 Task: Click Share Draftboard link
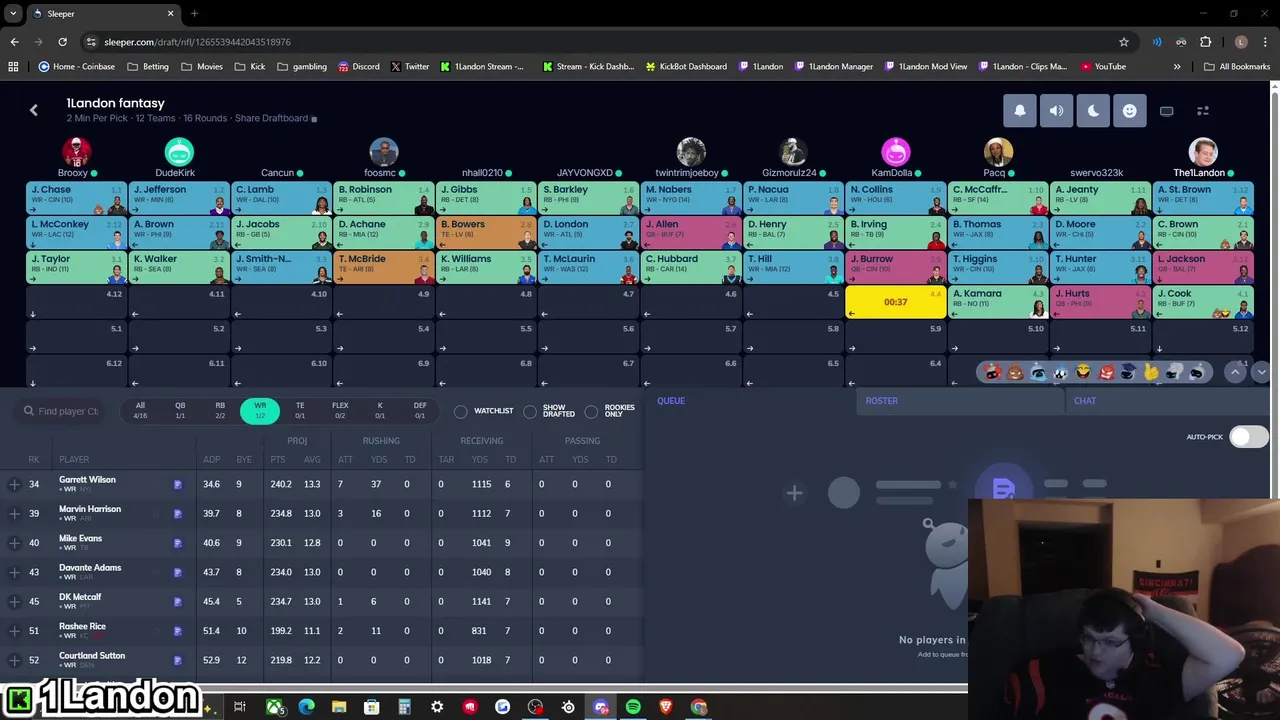(275, 118)
